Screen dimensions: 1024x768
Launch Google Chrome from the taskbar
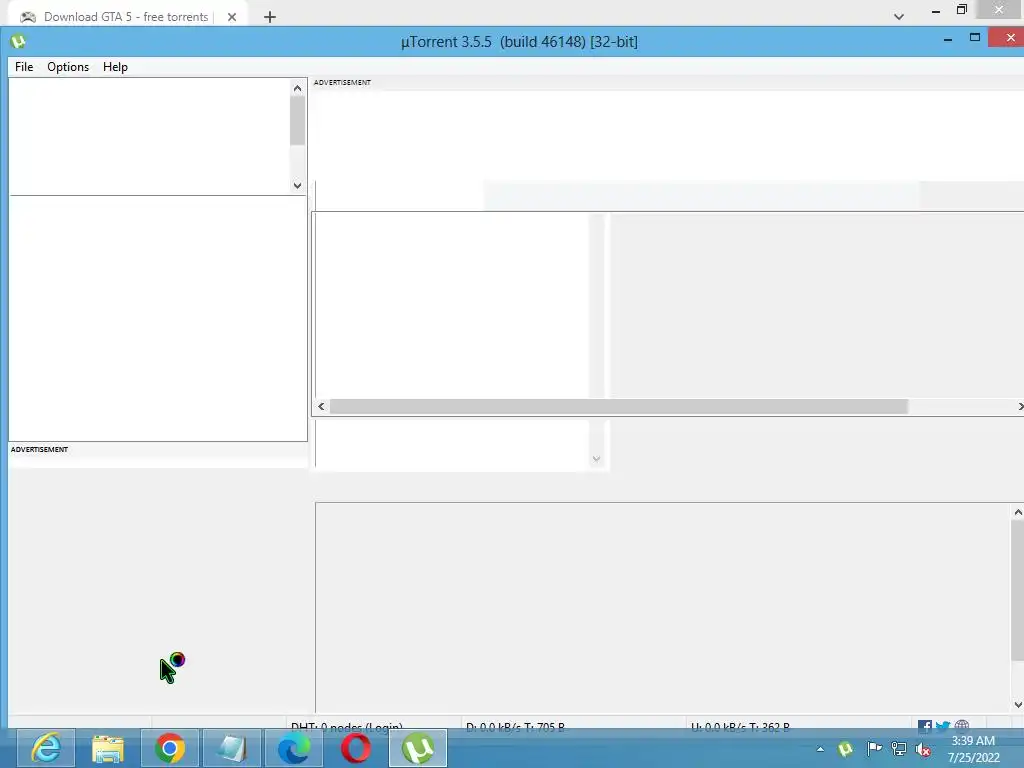pyautogui.click(x=170, y=748)
